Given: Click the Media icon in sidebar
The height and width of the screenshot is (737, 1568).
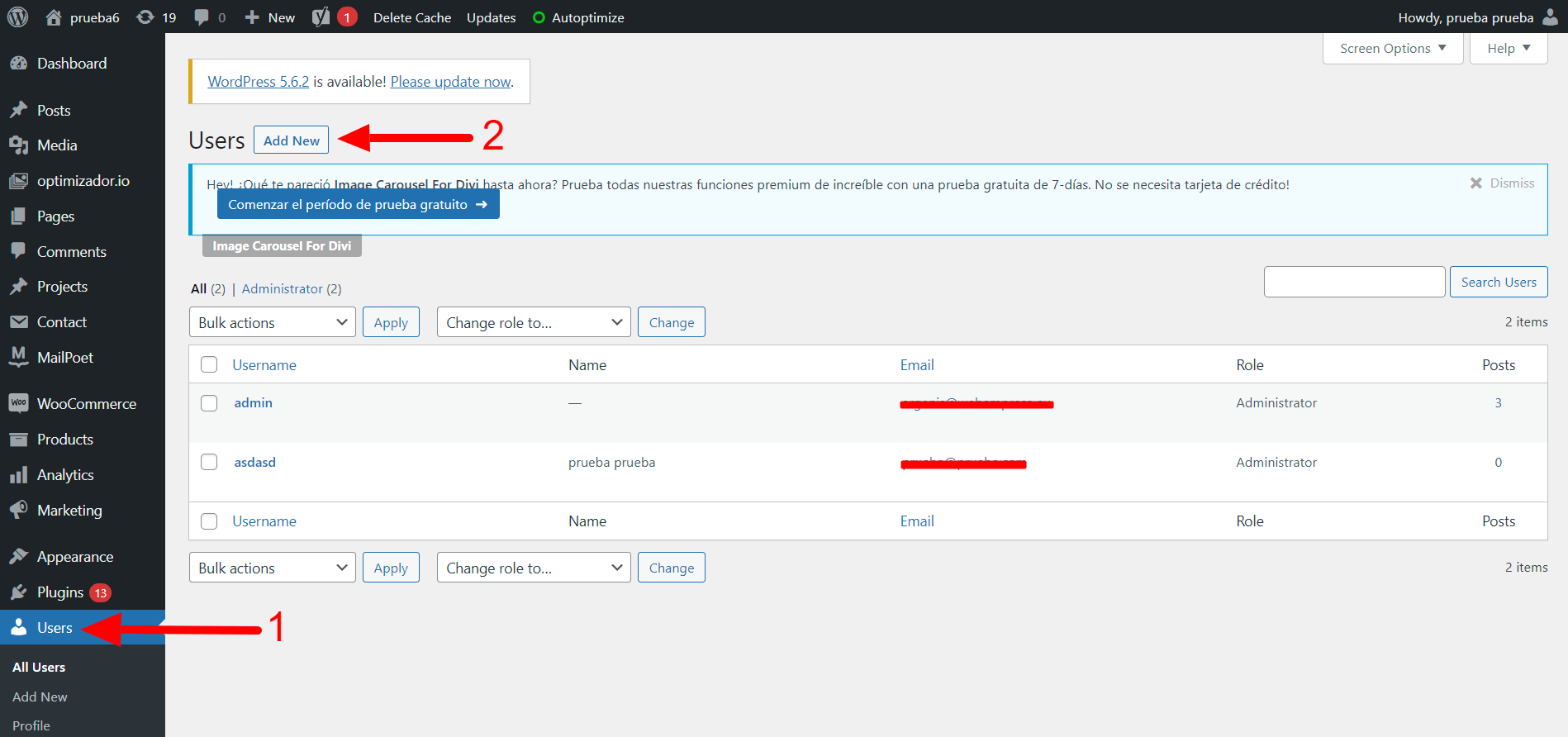Looking at the screenshot, I should [x=18, y=145].
